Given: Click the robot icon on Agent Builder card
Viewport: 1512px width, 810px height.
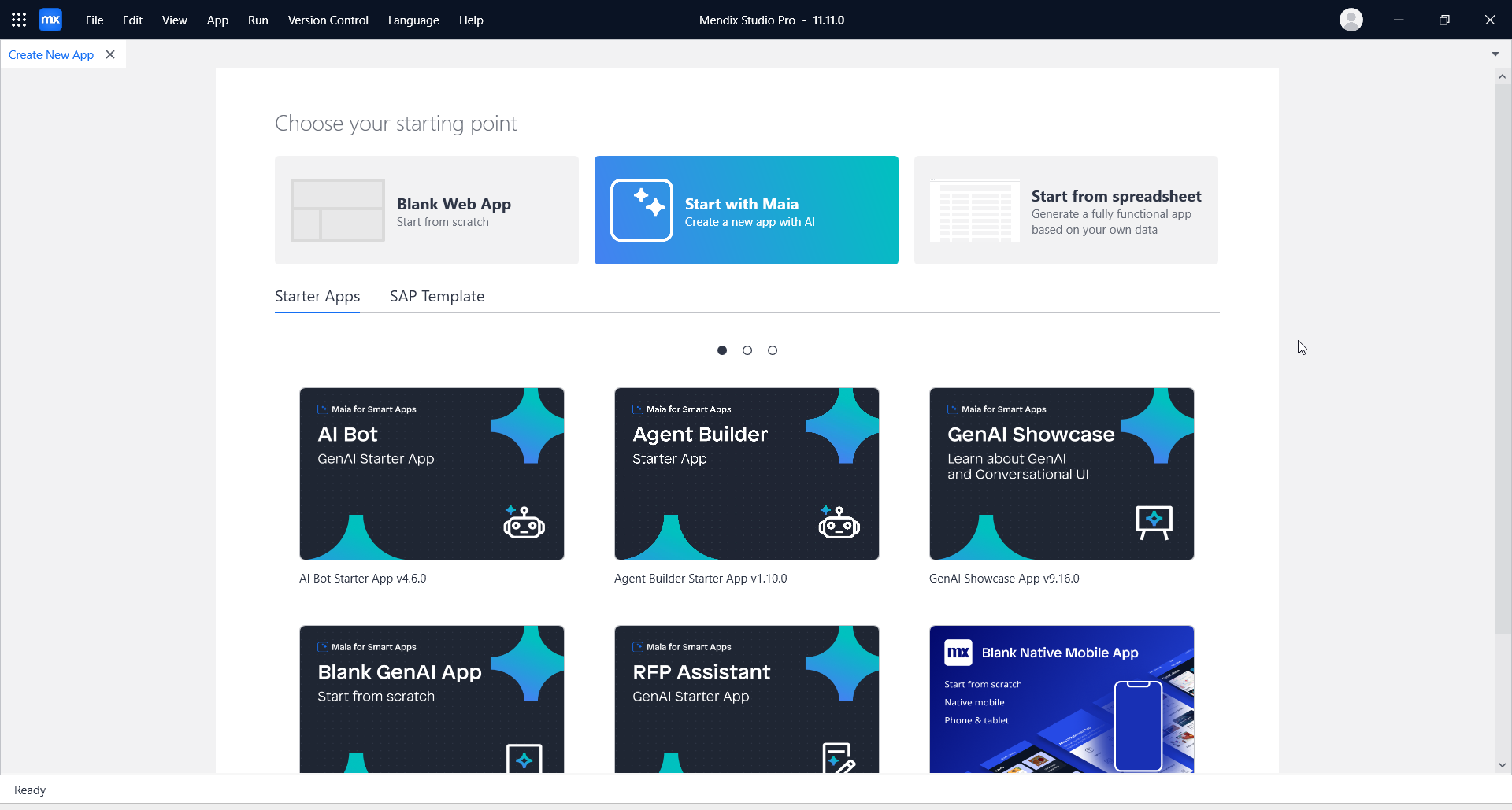Looking at the screenshot, I should click(839, 523).
